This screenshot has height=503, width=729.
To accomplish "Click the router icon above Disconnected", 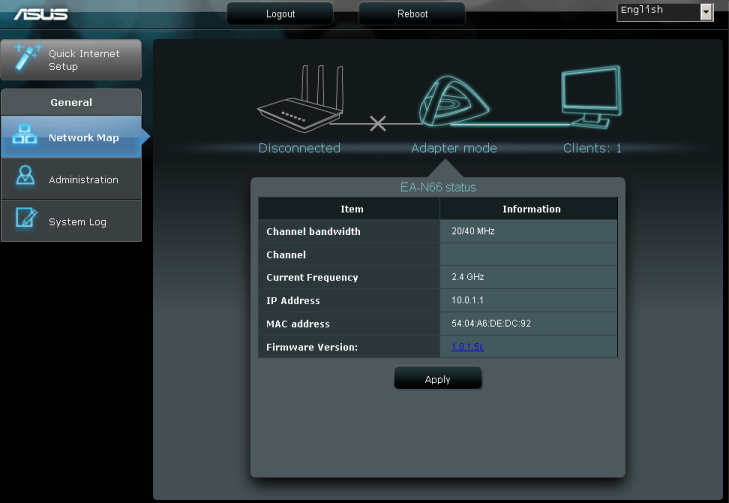I will (x=301, y=99).
